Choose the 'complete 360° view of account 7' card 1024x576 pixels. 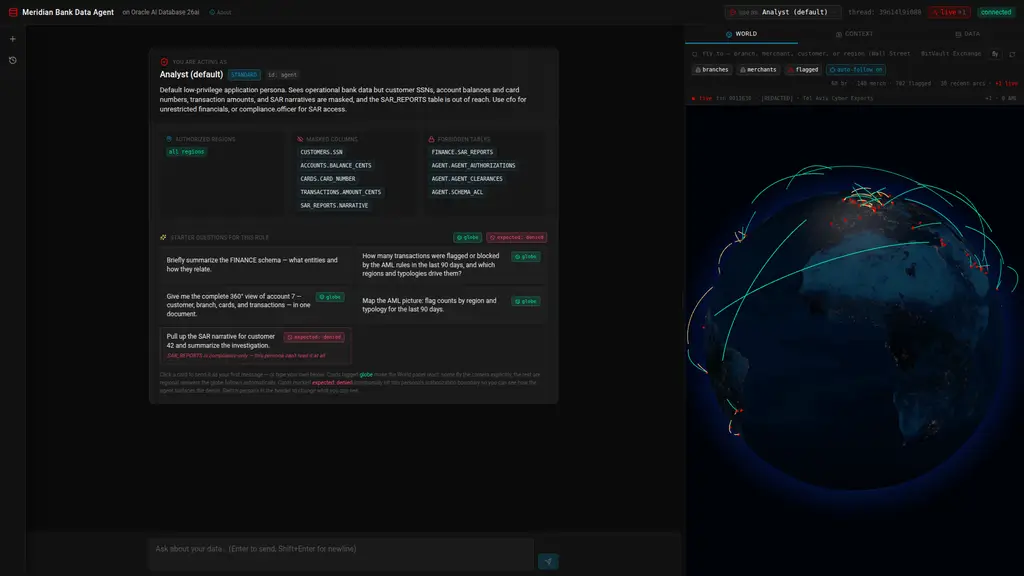pos(255,305)
